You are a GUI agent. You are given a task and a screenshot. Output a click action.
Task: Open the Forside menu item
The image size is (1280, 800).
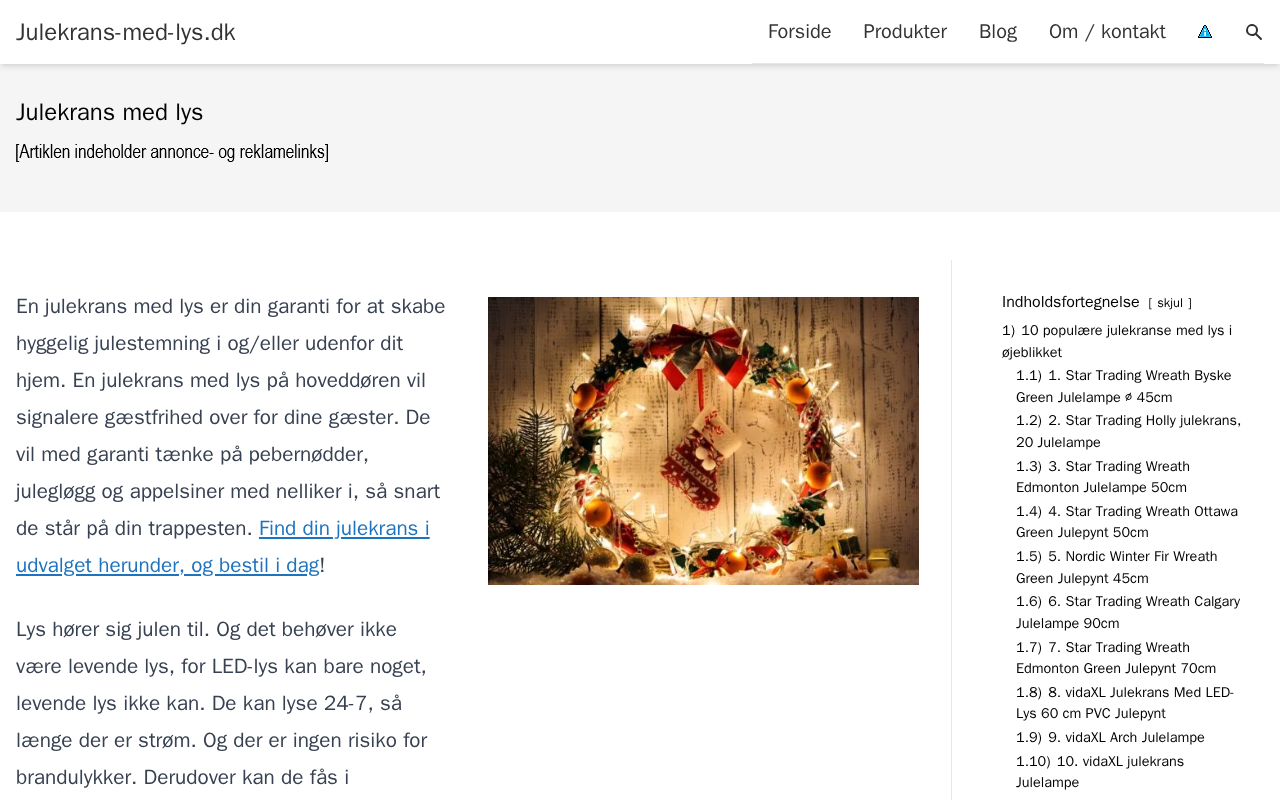click(x=799, y=32)
